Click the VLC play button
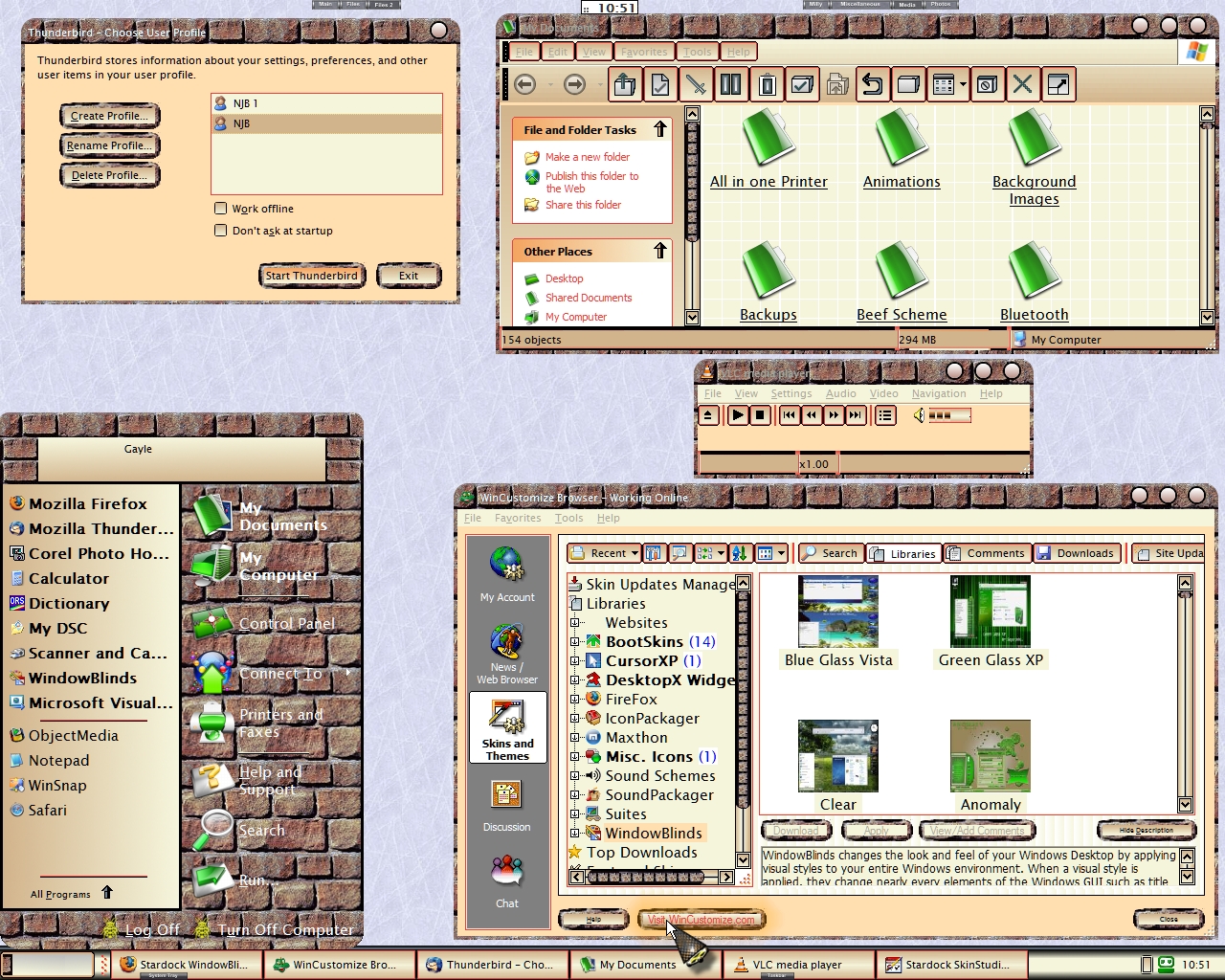The width and height of the screenshot is (1225, 980). 737,415
